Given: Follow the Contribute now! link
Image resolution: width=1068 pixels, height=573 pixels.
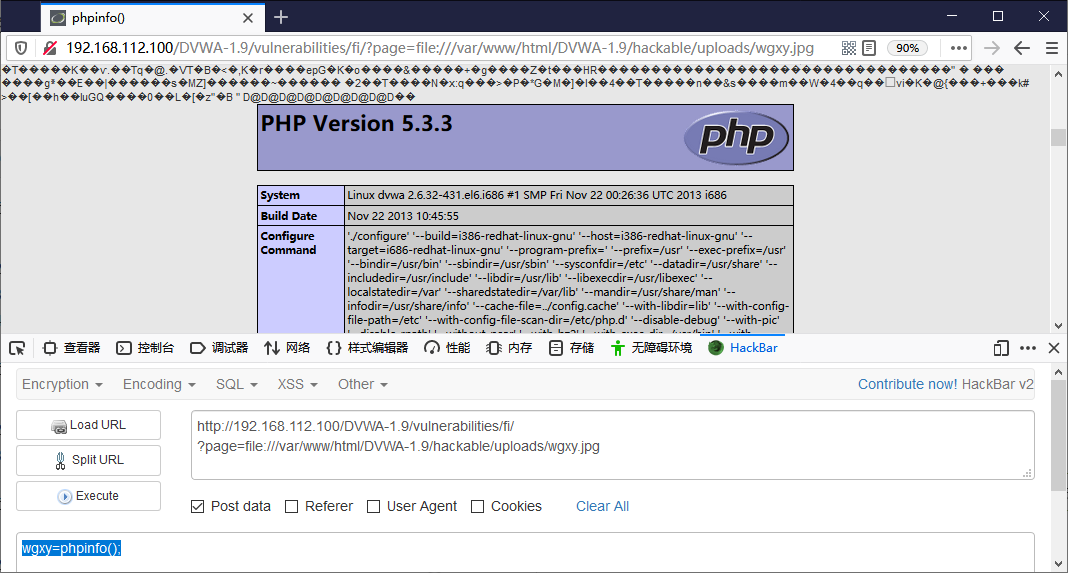Looking at the screenshot, I should tap(907, 384).
